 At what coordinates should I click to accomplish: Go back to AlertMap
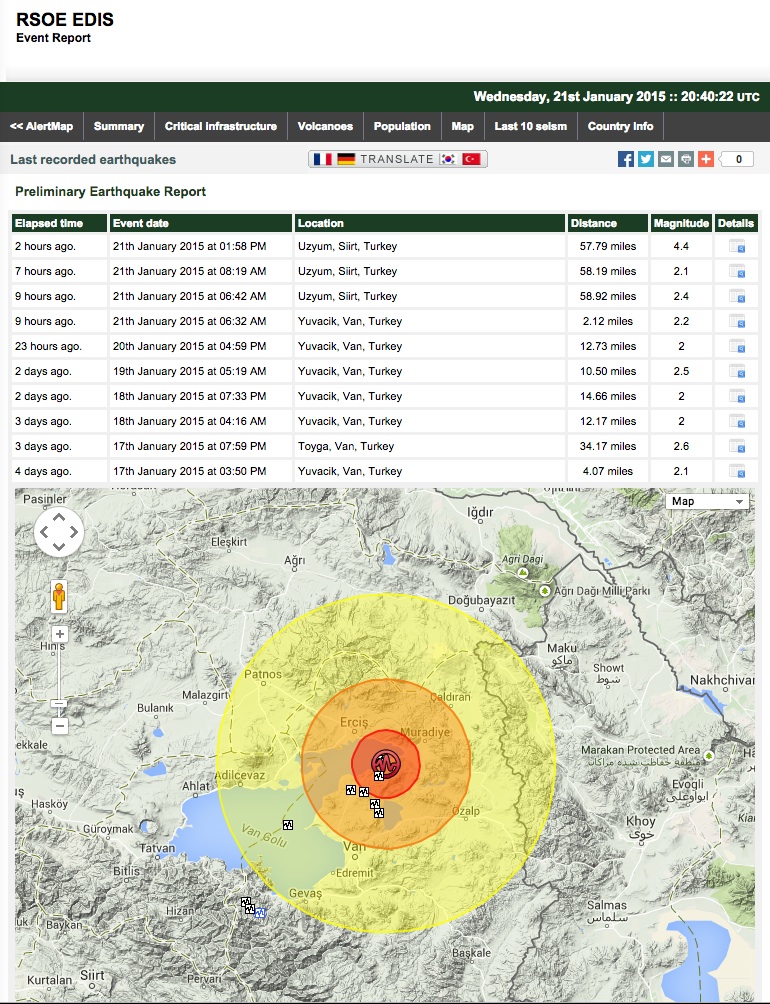point(42,126)
